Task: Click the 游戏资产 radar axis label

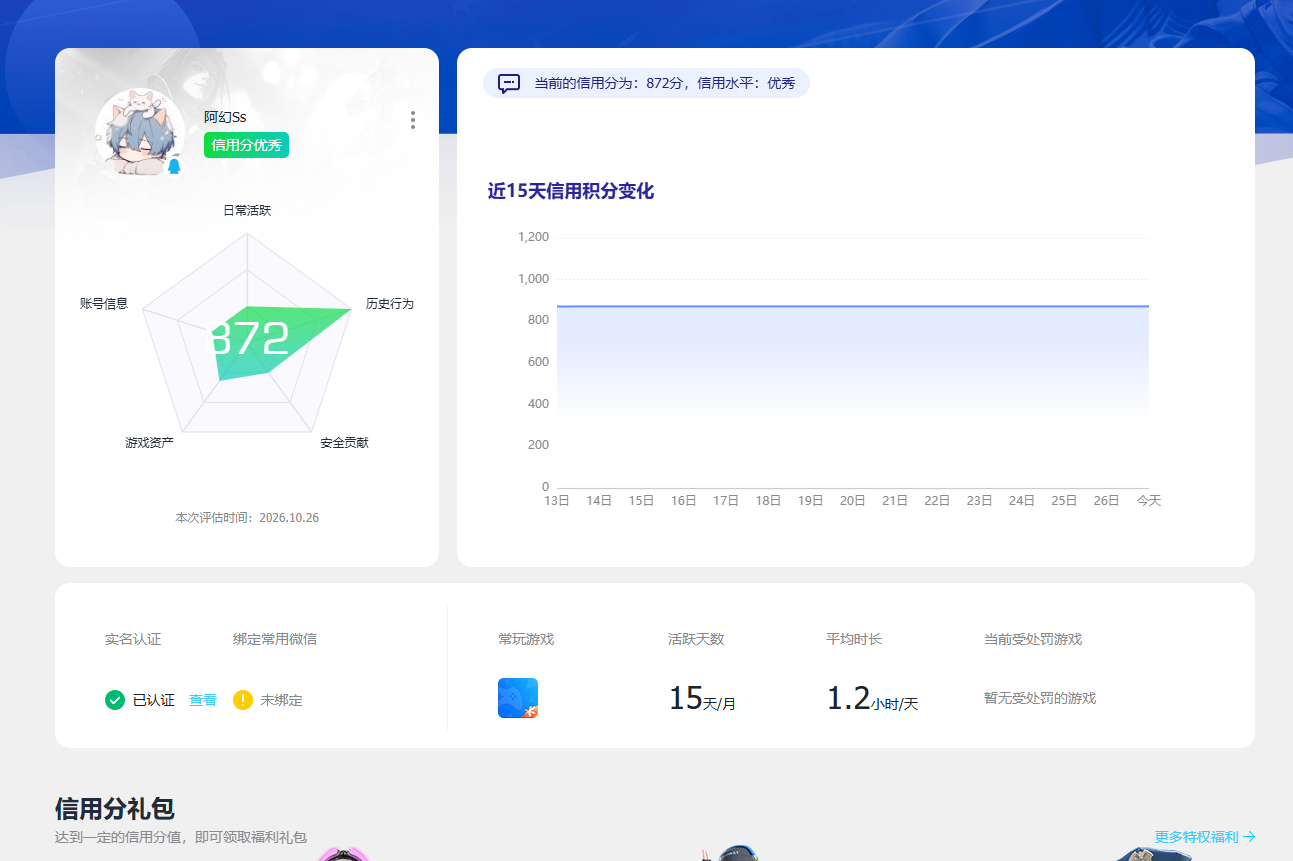Action: click(149, 442)
